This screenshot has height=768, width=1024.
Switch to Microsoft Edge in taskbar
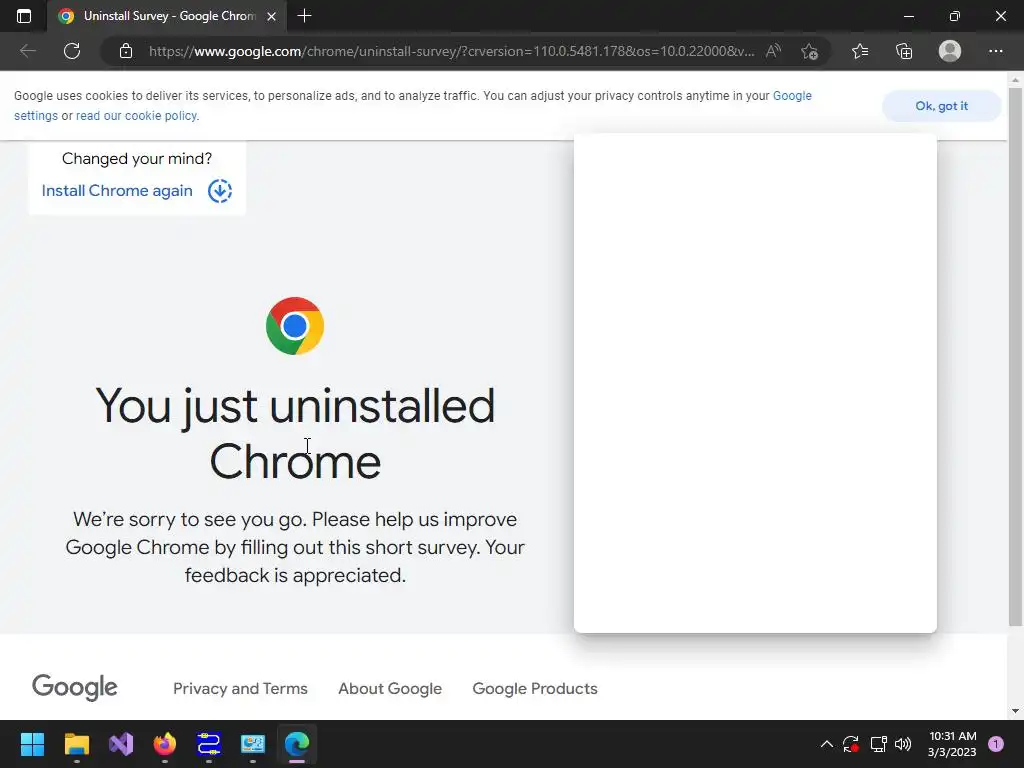(297, 744)
